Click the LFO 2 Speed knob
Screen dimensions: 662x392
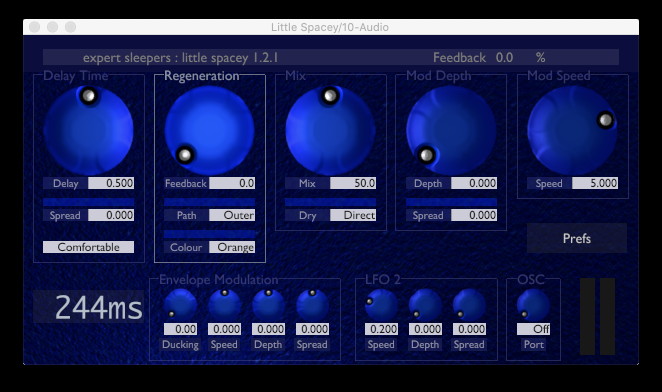tap(381, 305)
